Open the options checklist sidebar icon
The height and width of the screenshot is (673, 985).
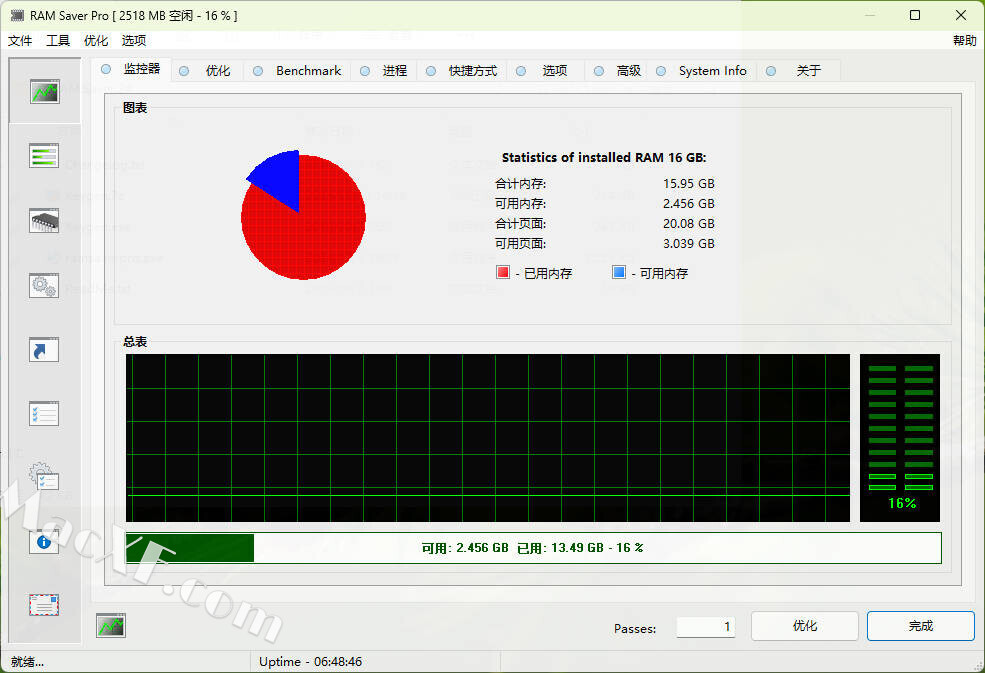(x=44, y=413)
